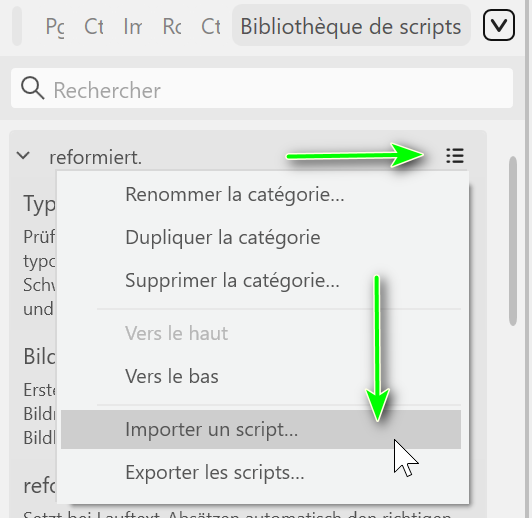Open the reformiert. category list menu icon
The width and height of the screenshot is (532, 518).
[455, 156]
